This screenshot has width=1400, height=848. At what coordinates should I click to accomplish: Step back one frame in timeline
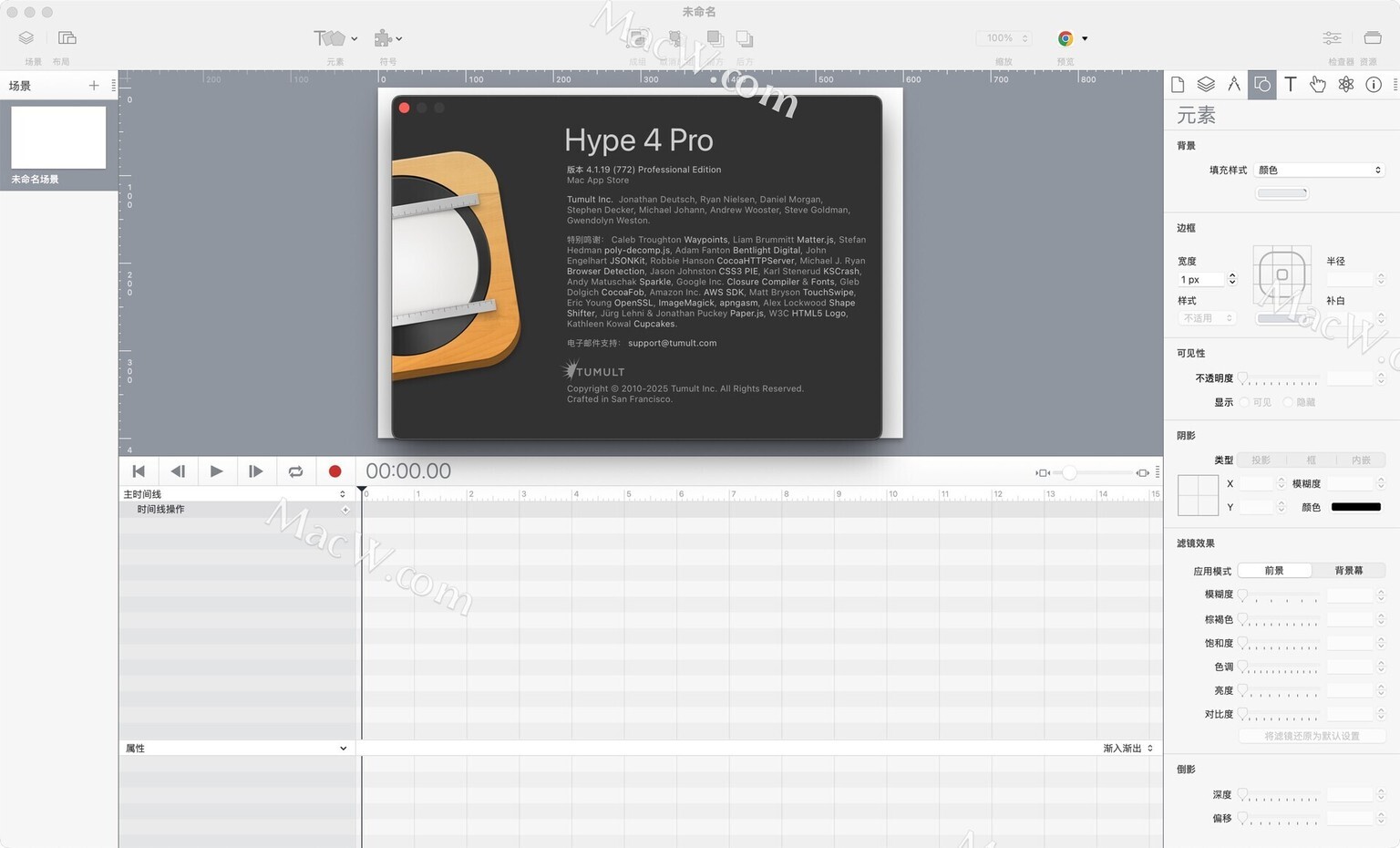click(x=178, y=471)
